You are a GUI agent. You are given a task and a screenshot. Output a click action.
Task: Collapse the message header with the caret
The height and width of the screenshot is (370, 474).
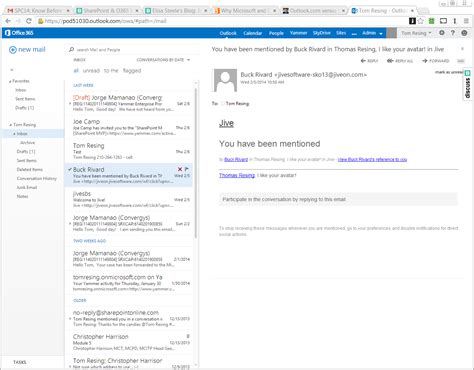pyautogui.click(x=462, y=49)
